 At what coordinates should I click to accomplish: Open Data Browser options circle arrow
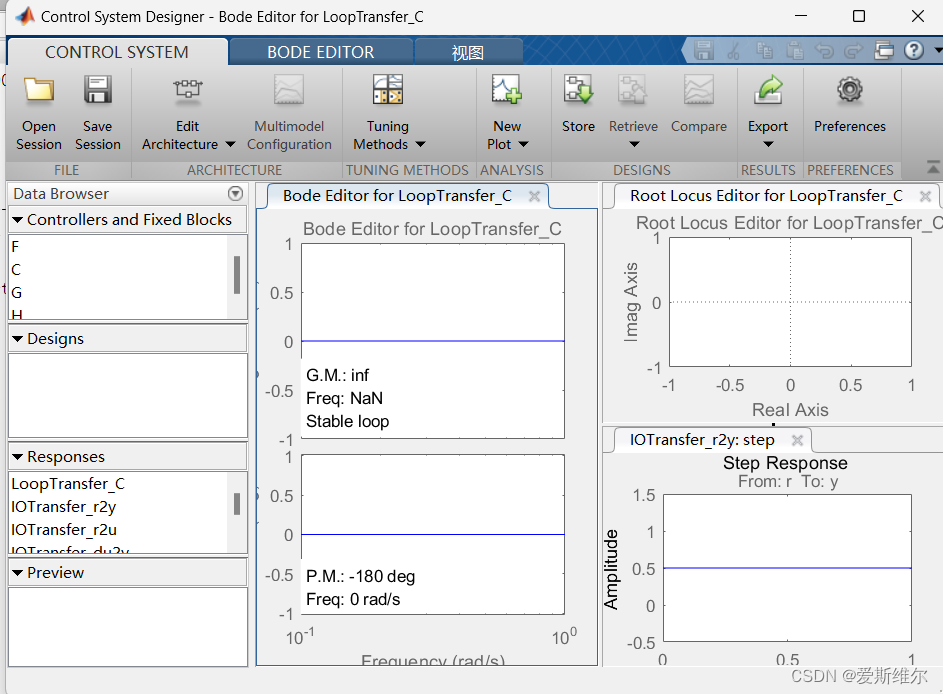236,193
